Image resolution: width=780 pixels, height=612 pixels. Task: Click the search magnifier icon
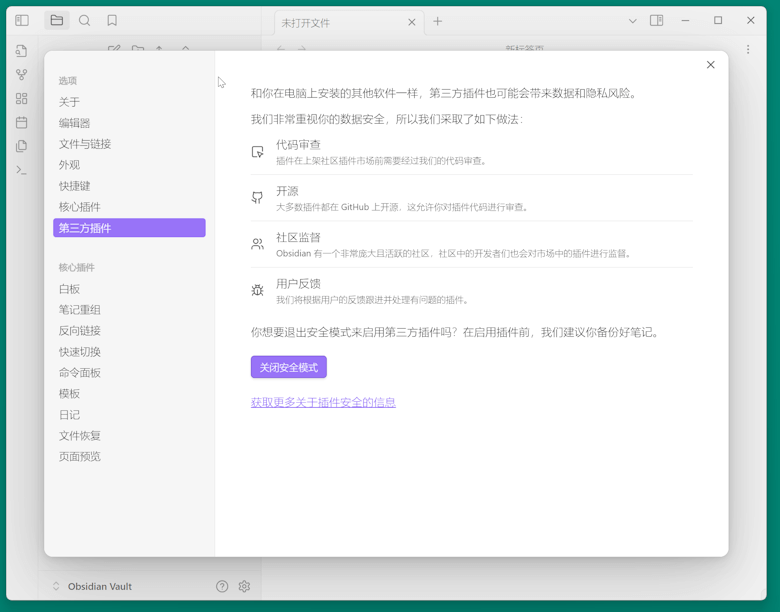85,21
